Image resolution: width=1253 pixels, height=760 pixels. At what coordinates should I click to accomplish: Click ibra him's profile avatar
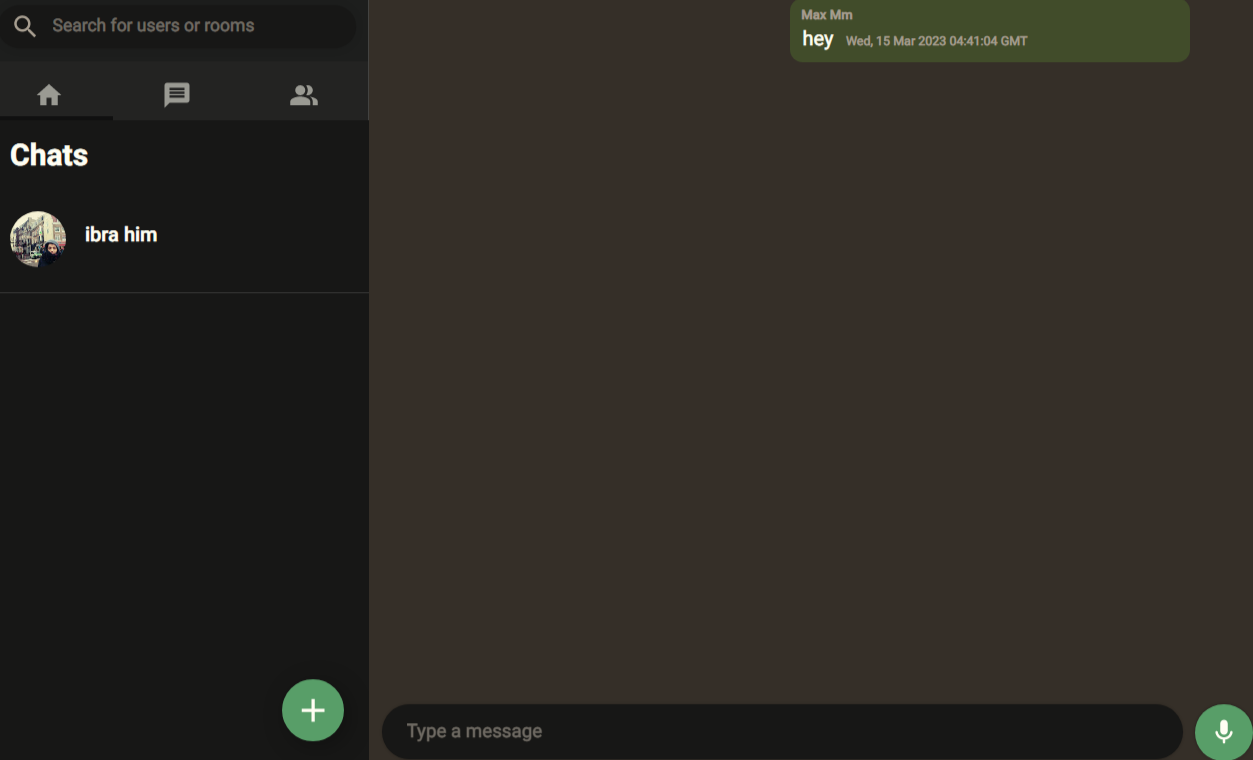point(38,239)
